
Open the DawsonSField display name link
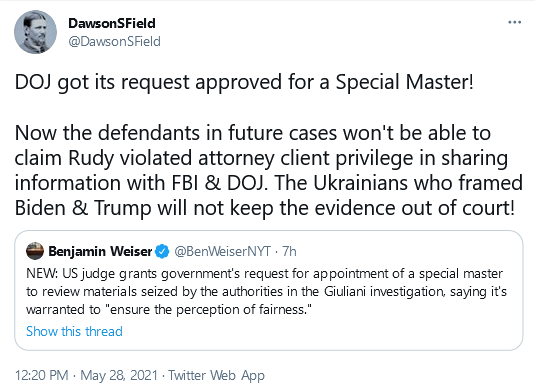click(112, 23)
